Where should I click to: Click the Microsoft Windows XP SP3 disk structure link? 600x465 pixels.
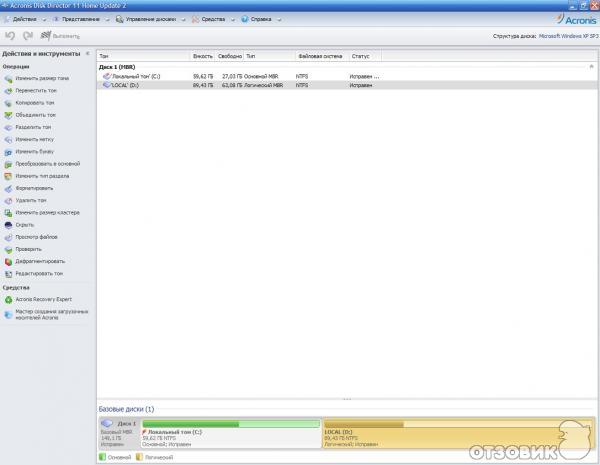[568, 36]
